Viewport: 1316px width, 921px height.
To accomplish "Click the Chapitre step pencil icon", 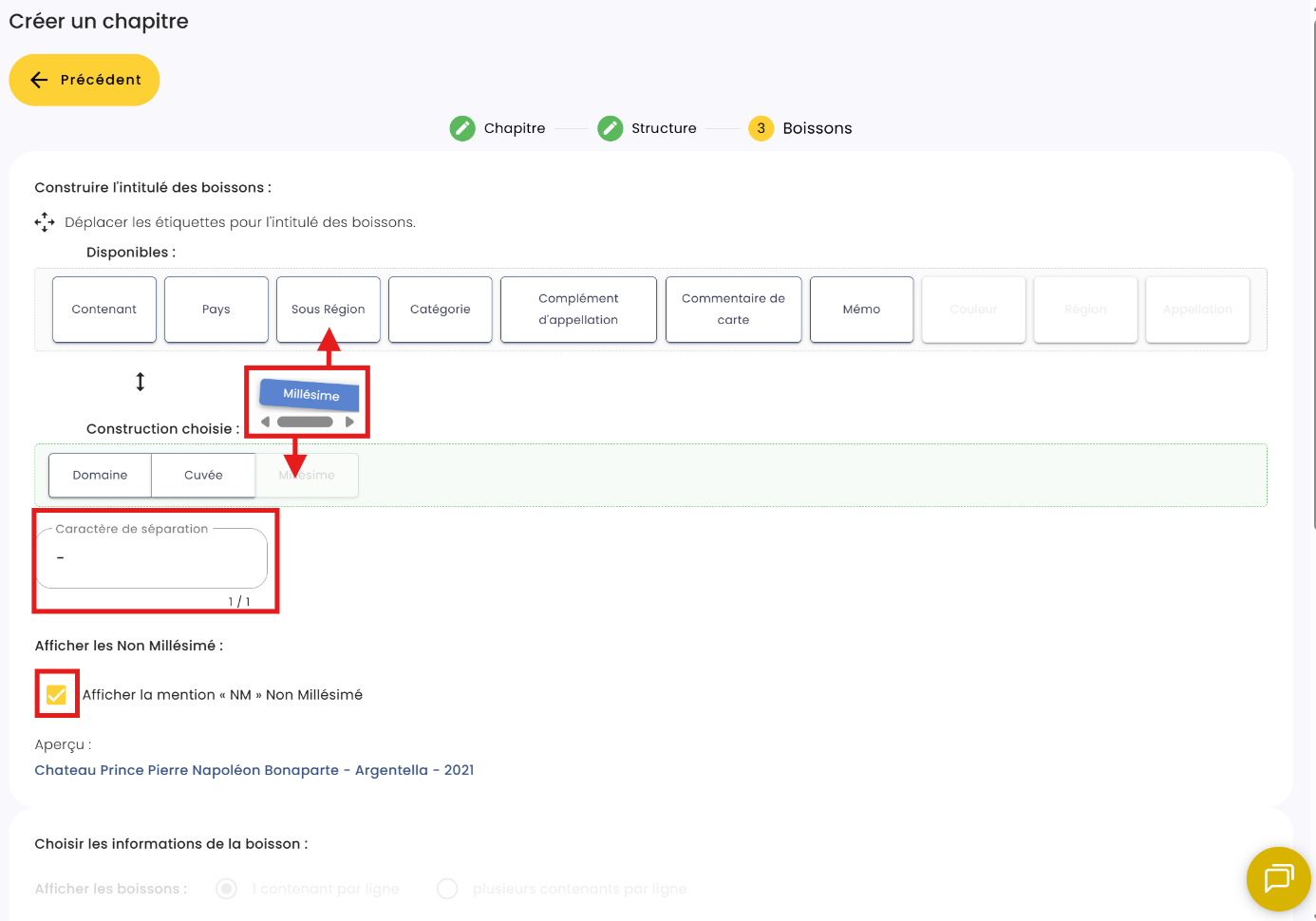I will pos(462,128).
